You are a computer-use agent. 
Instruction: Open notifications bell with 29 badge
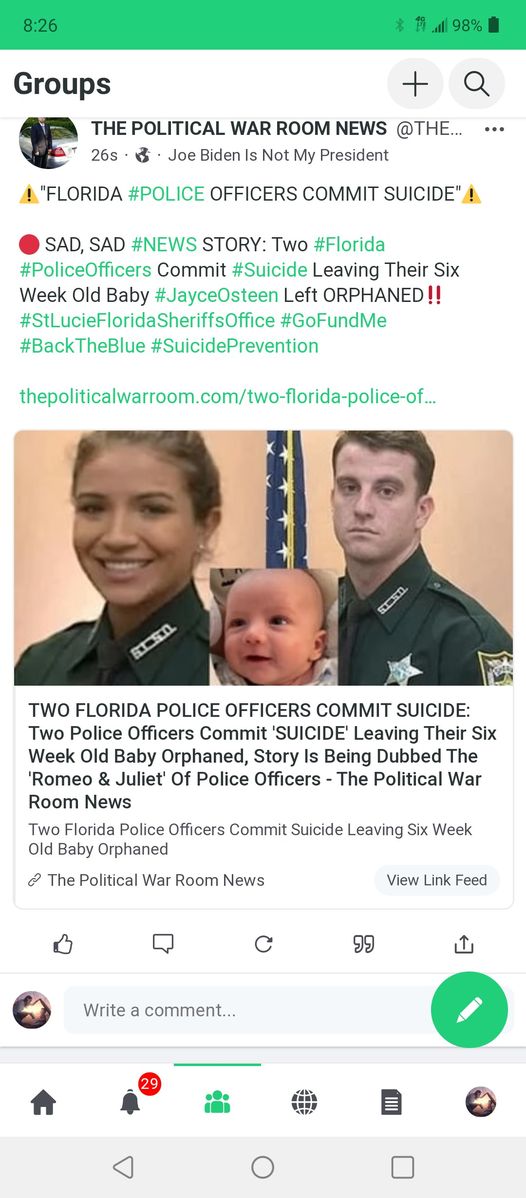pos(131,1102)
